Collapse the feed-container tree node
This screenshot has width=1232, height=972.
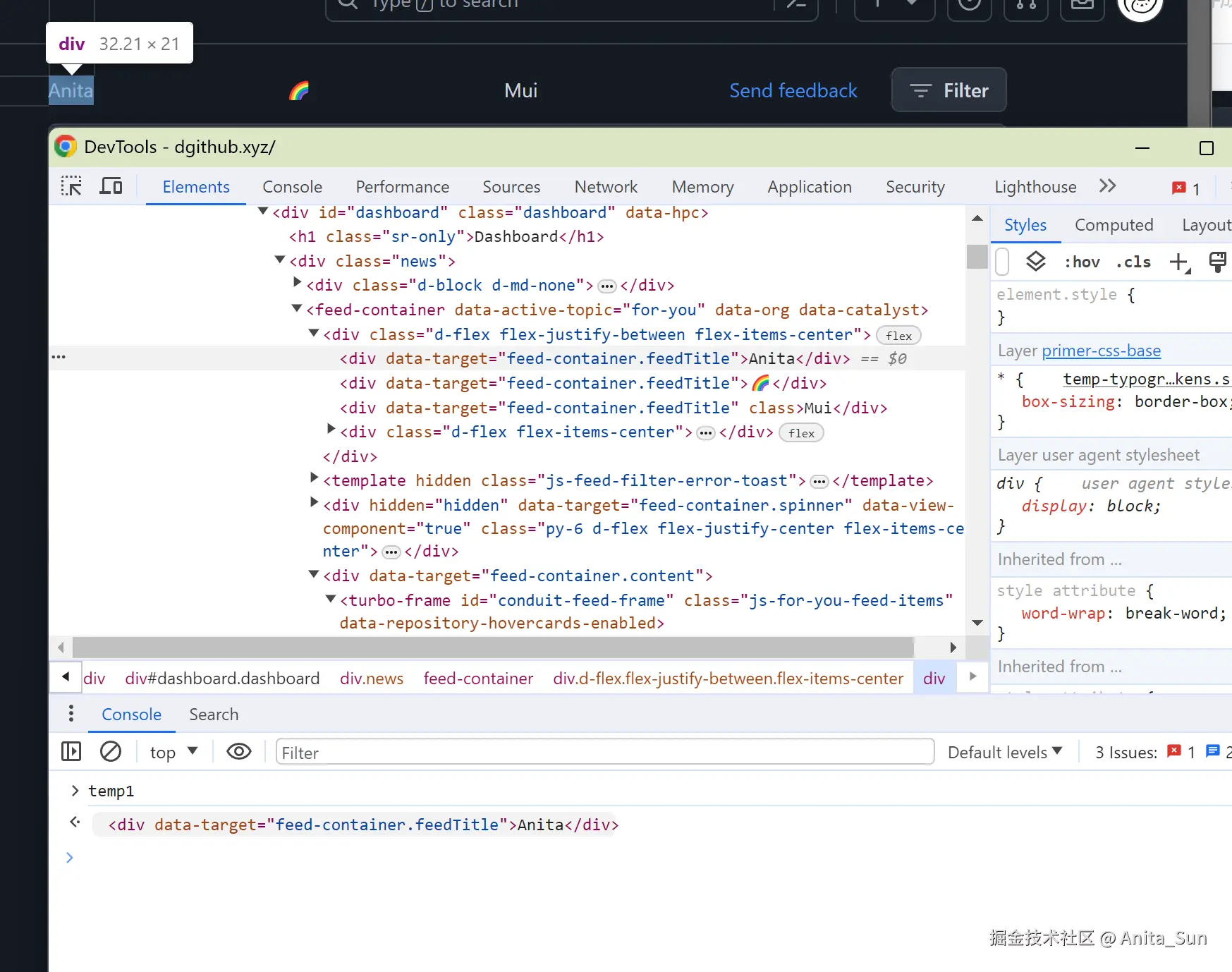point(297,309)
